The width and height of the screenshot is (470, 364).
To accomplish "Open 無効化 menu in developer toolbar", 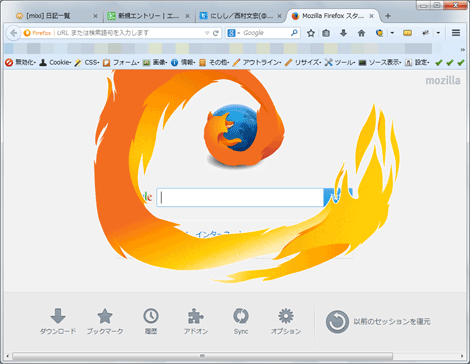I will [x=21, y=62].
